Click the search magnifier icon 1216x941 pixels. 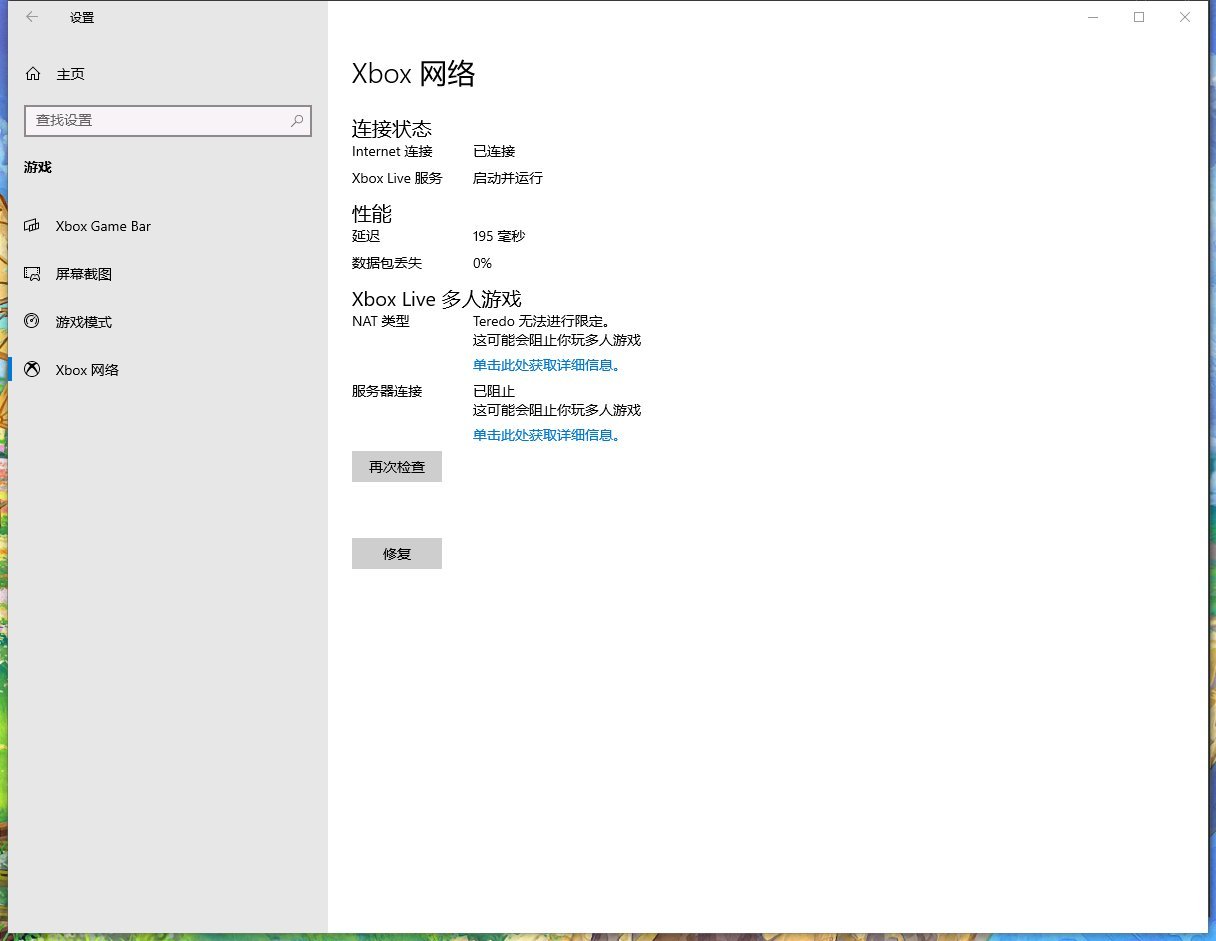pyautogui.click(x=297, y=120)
